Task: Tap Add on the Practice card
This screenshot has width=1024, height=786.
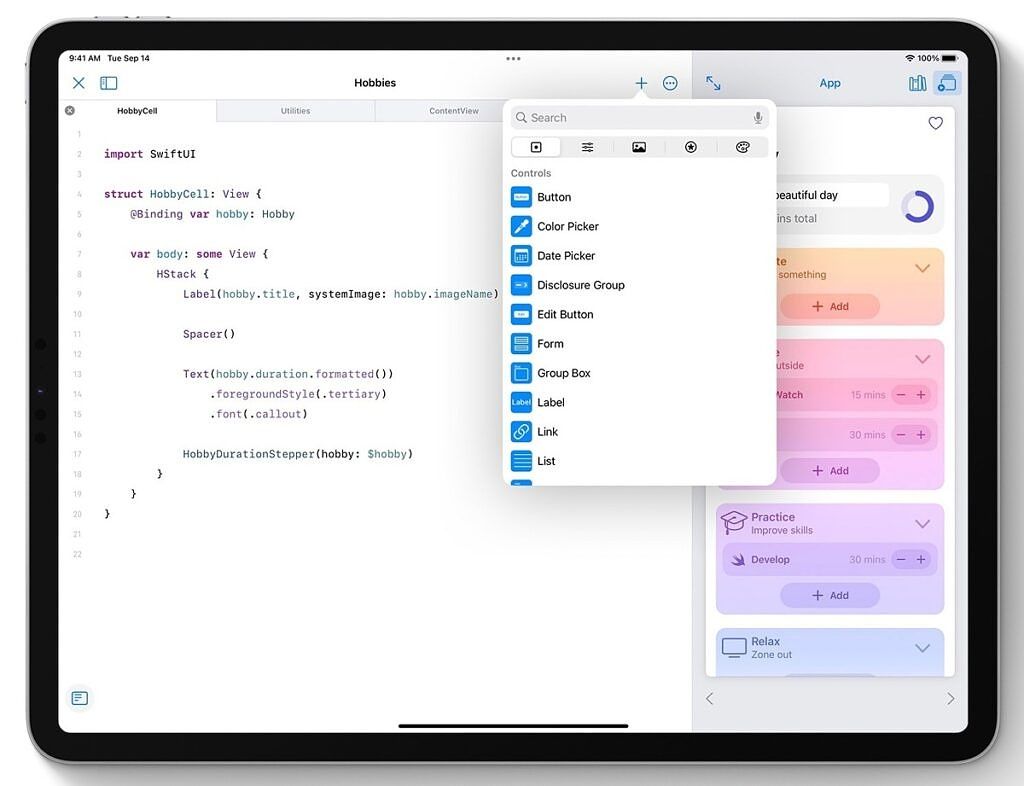Action: (x=830, y=595)
